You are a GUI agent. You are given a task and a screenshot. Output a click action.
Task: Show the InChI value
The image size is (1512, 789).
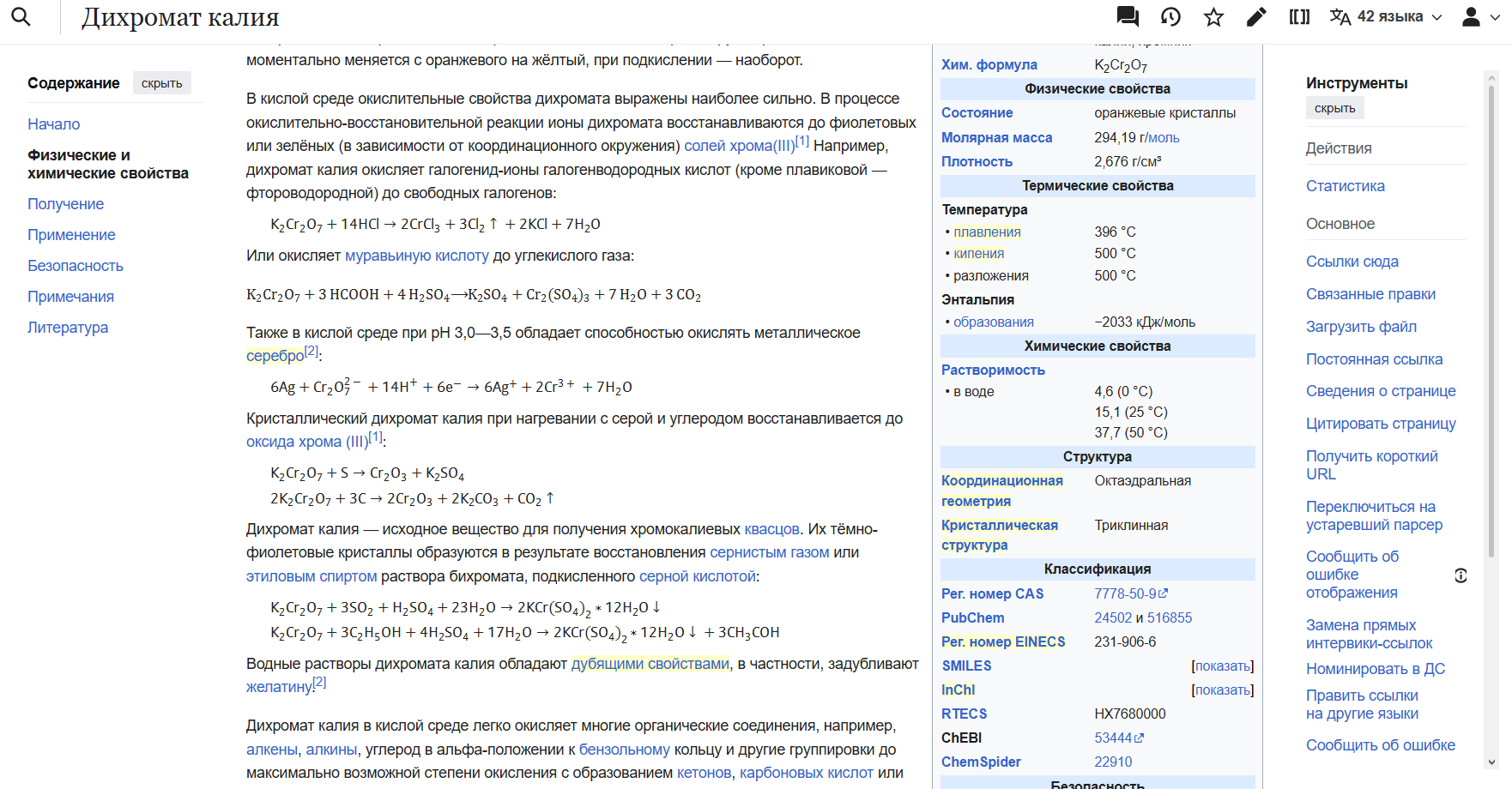tap(1223, 690)
